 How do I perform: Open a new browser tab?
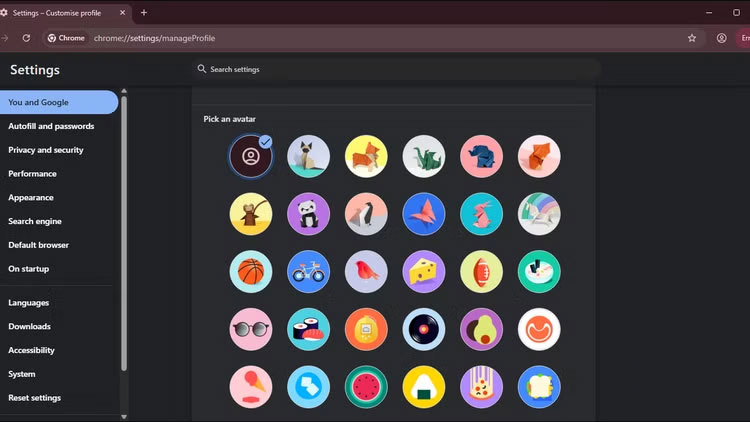[x=144, y=13]
